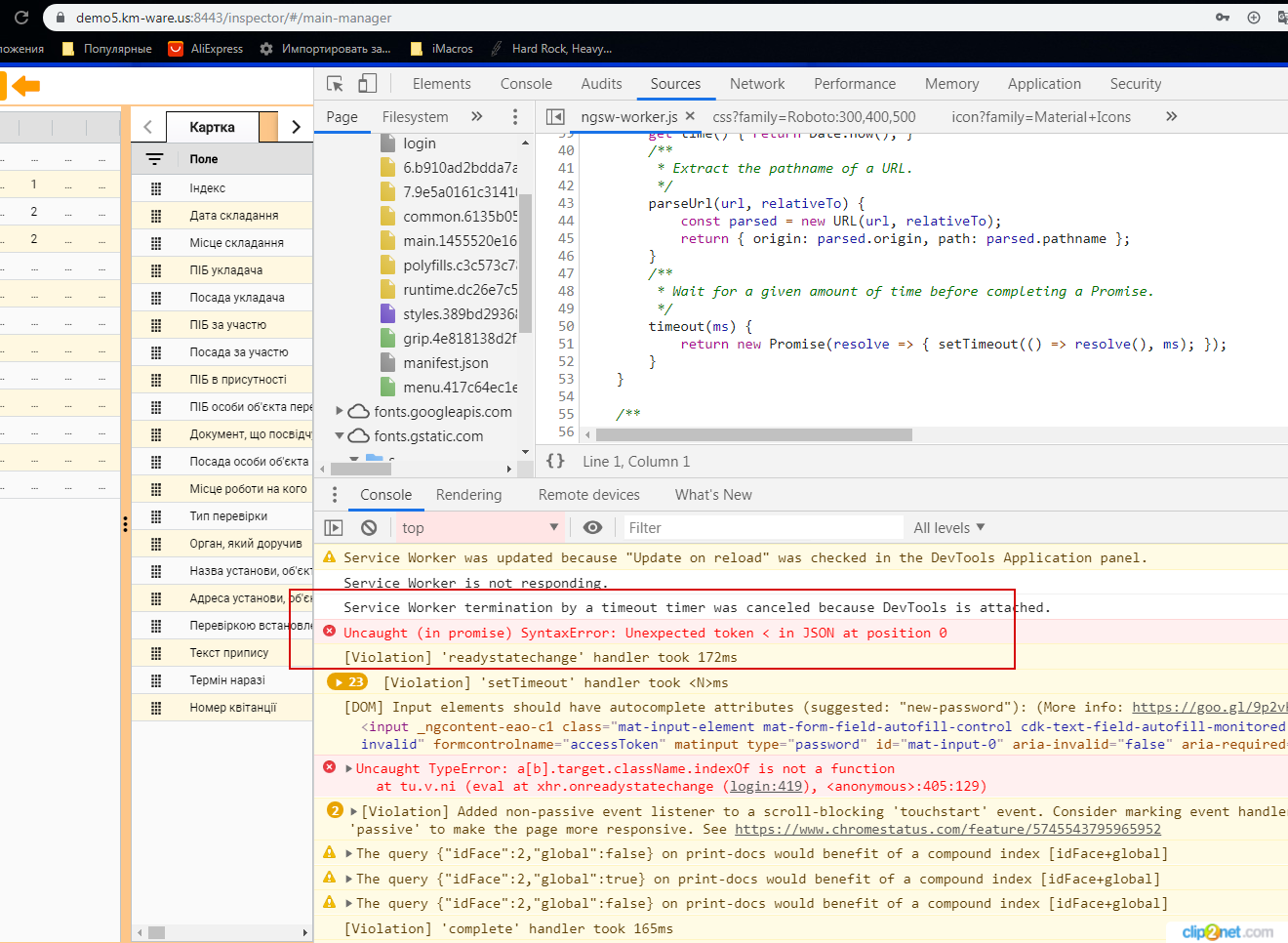
Task: Click the source code horizontal scrollbar
Action: [x=754, y=434]
